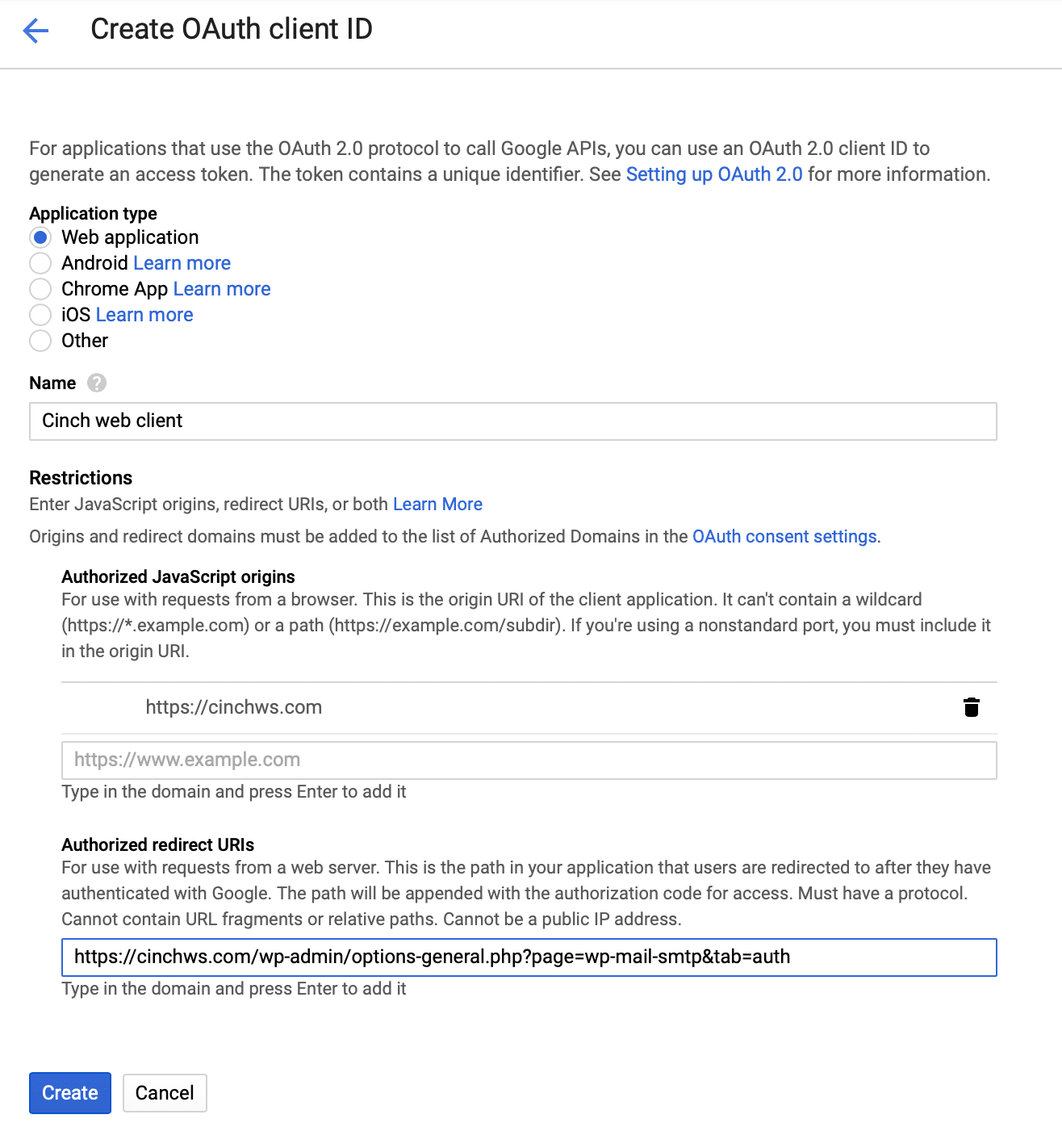1062x1148 pixels.
Task: Open the Setting up OAuth 2.0 link
Action: click(x=713, y=174)
